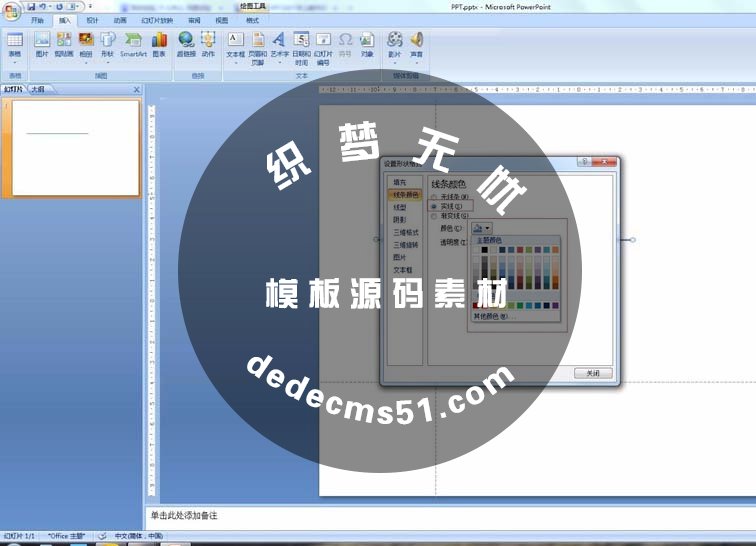Open the 大纲 outline pane tab
The height and width of the screenshot is (546, 756).
pos(37,89)
